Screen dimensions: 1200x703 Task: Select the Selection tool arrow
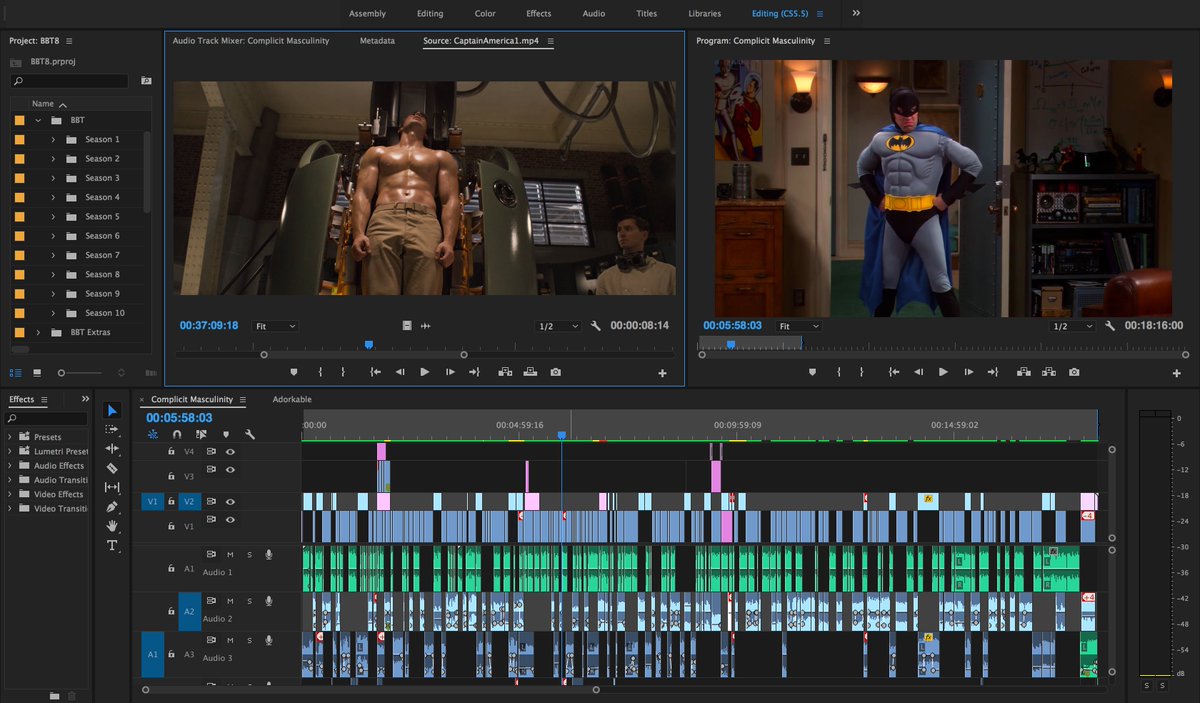112,410
